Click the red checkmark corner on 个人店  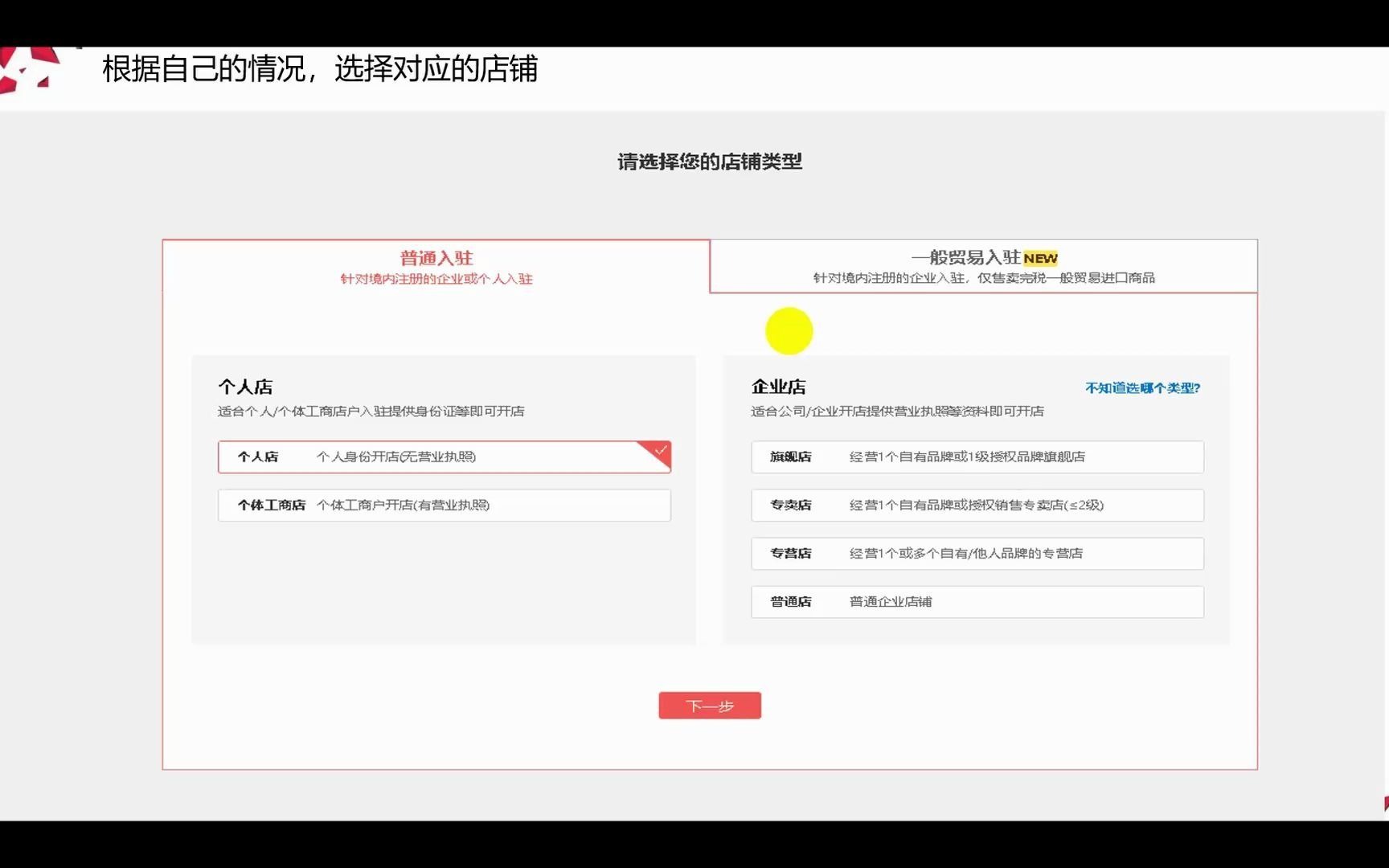[x=657, y=452]
